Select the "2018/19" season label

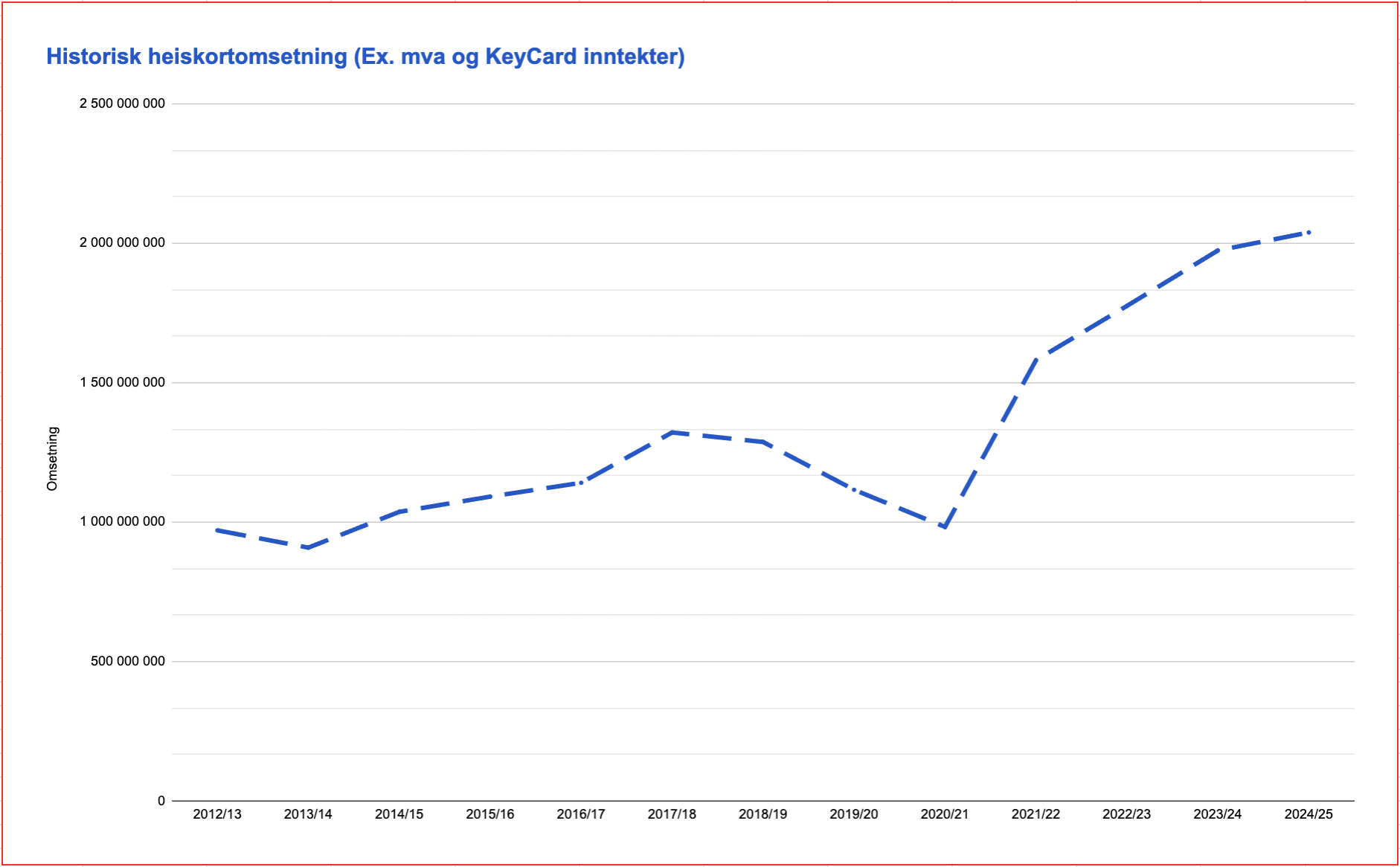coord(762,814)
